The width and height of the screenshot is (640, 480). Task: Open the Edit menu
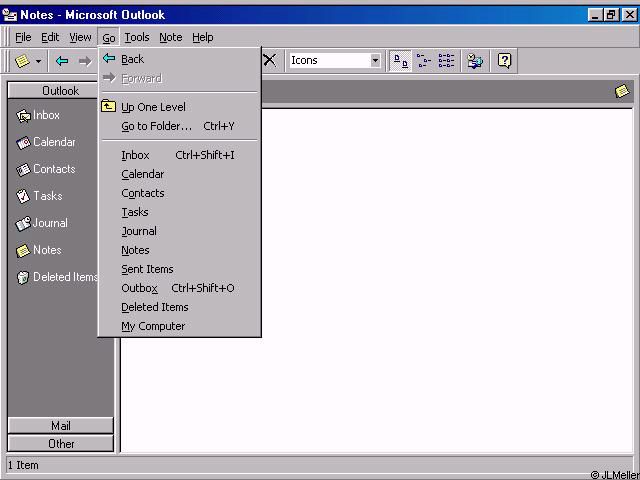pos(50,38)
